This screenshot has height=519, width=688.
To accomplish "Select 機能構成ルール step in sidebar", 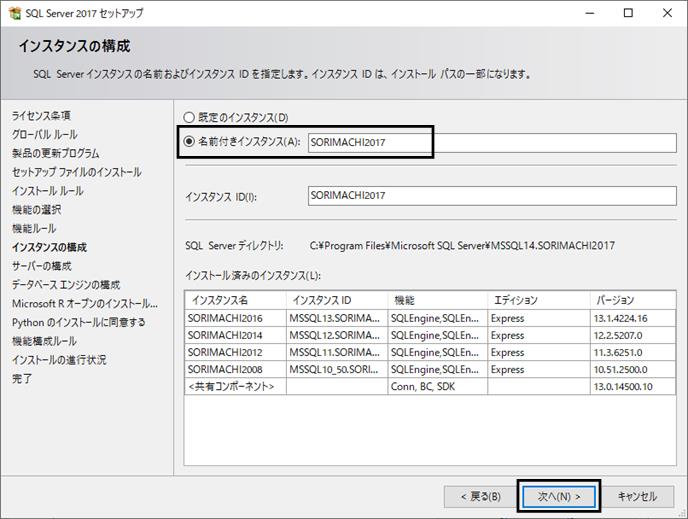I will (x=44, y=341).
